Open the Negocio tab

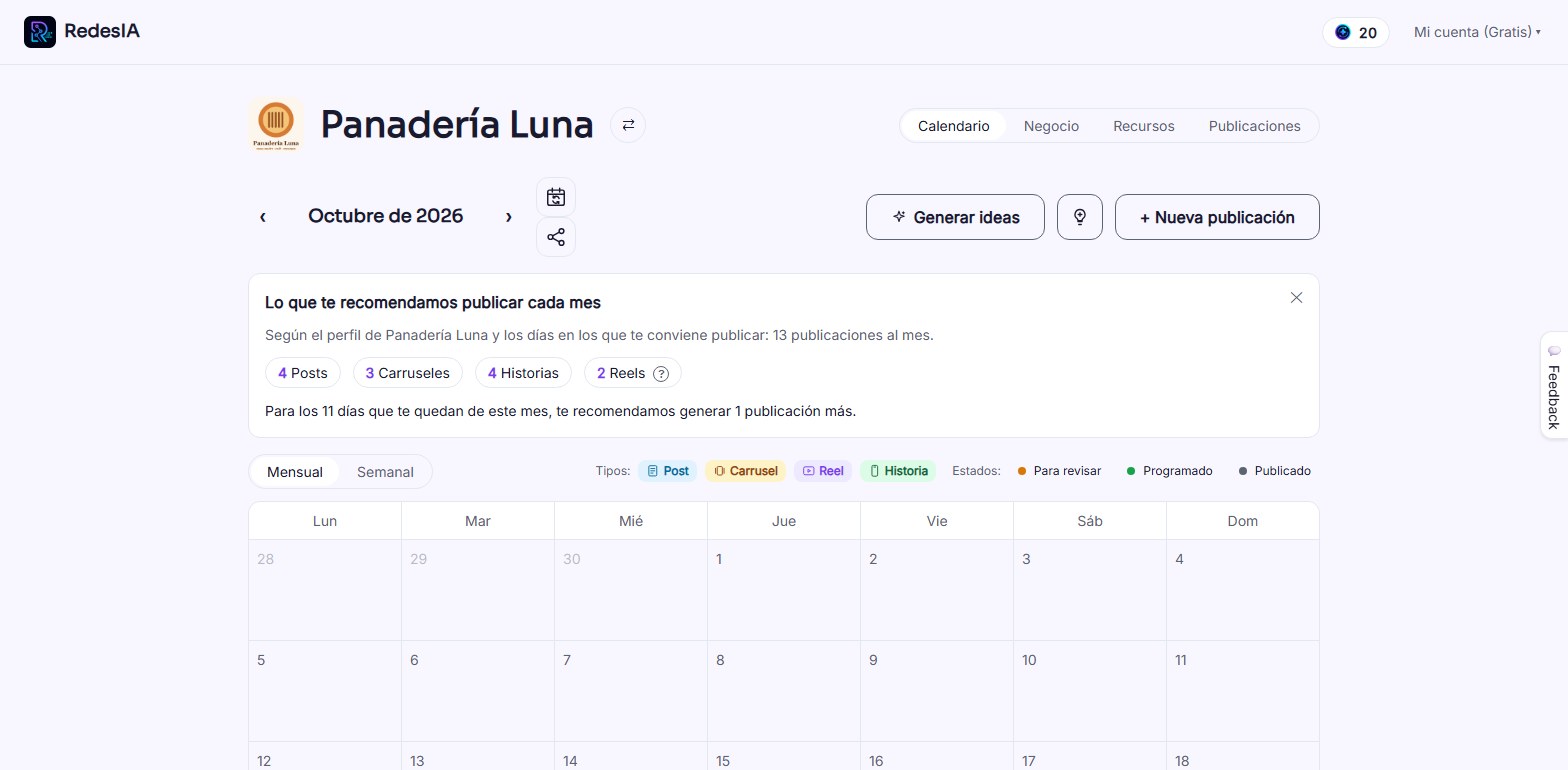click(1051, 126)
